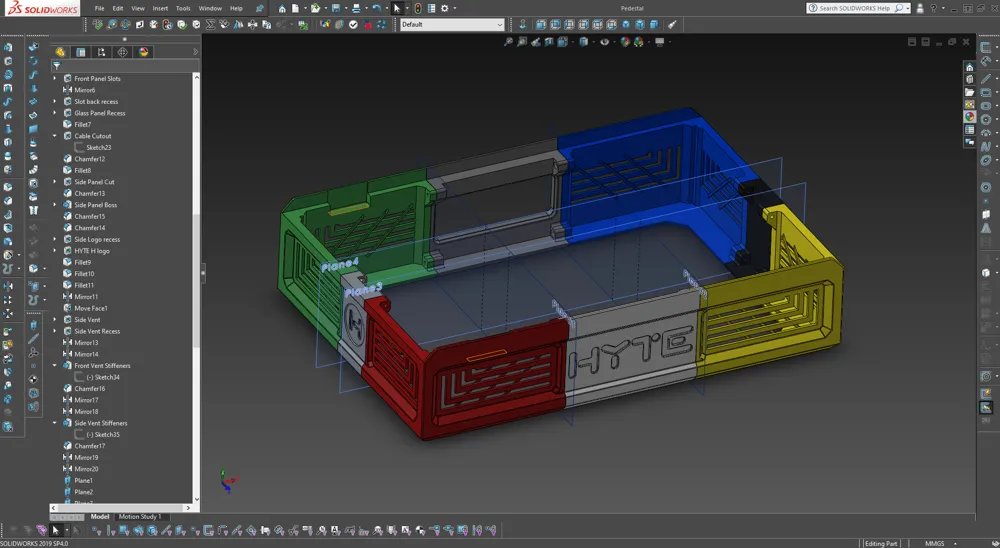Save the part with the floppy disk icon
This screenshot has height=548, width=1000.
pos(335,8)
